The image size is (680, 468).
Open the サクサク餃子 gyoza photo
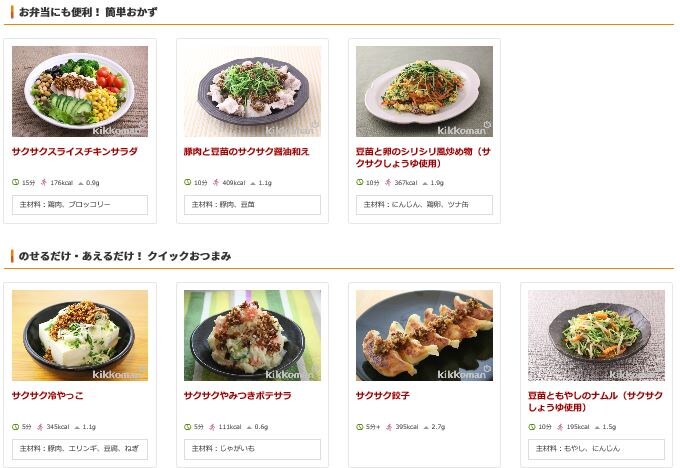tap(424, 335)
